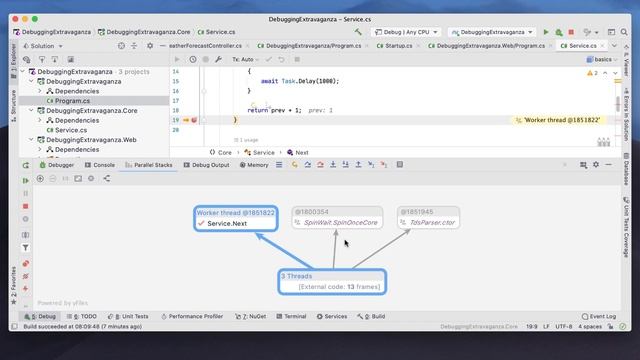The width and height of the screenshot is (640, 360).
Task: Hide the debug tool window with the minus icon
Action: 609,164
